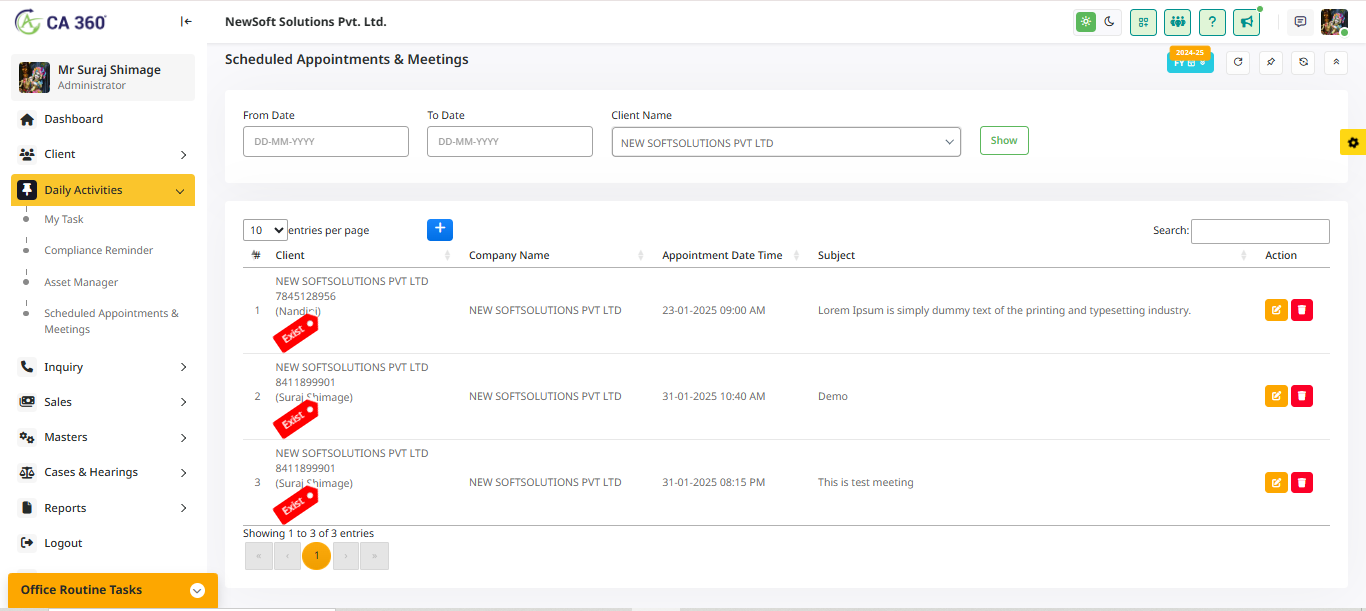Screen dimensions: 1366x611
Task: Expand the Sales sidebar menu
Action: click(103, 402)
